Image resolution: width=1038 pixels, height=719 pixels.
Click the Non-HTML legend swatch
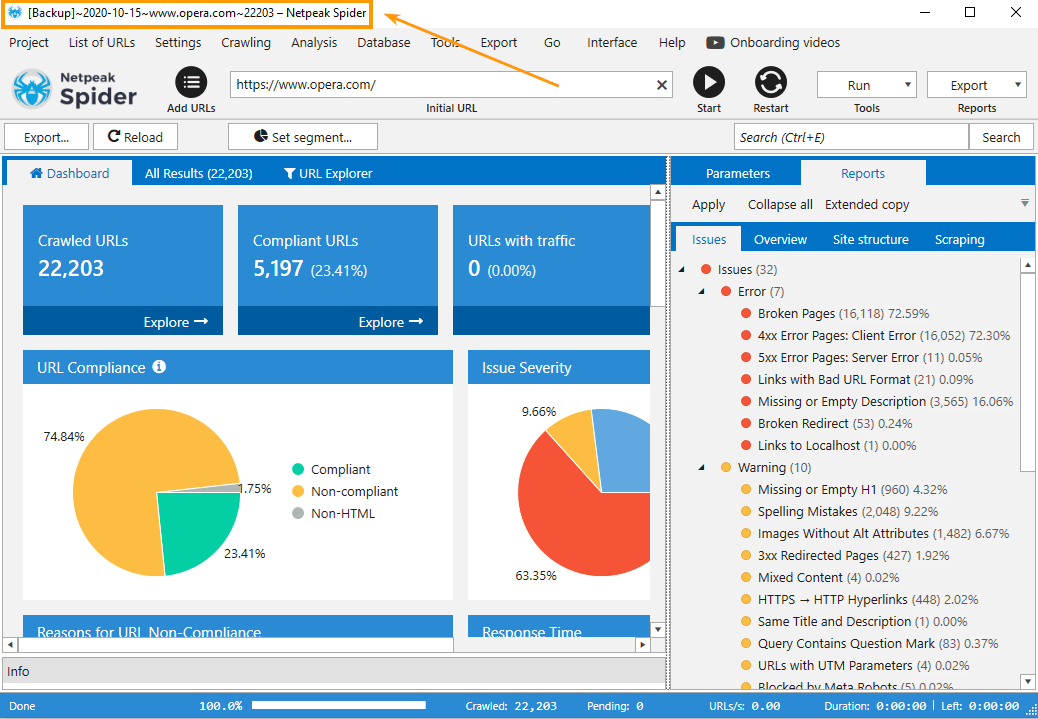(298, 513)
